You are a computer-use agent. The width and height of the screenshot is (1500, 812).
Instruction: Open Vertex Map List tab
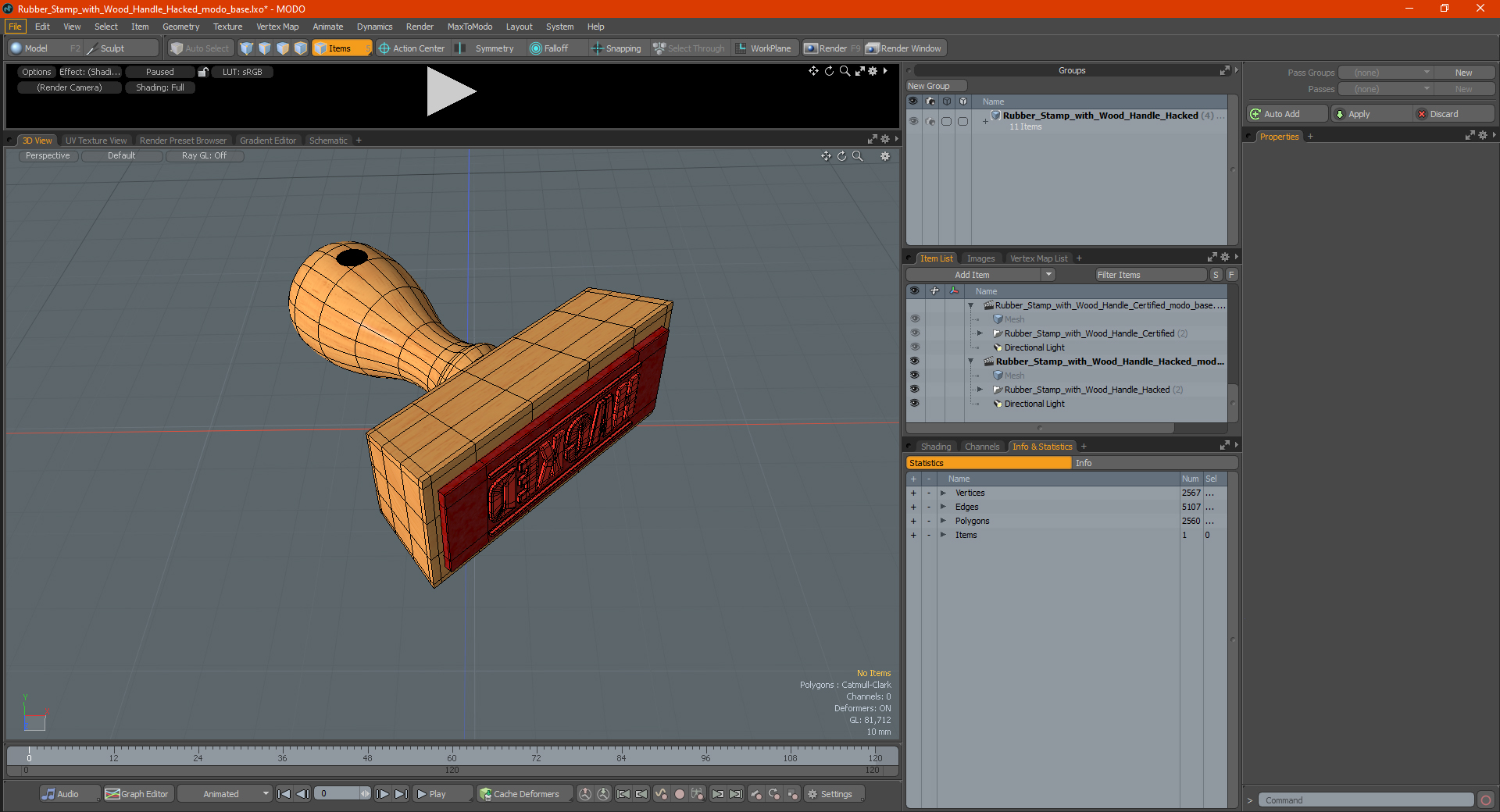point(1038,258)
